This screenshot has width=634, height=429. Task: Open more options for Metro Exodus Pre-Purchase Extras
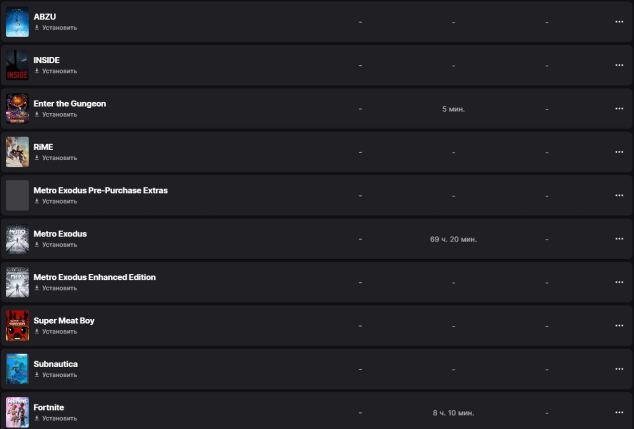619,195
